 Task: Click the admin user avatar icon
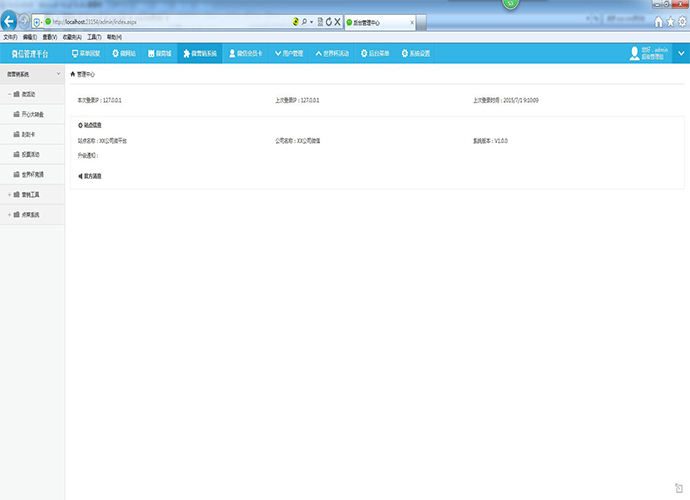[x=634, y=54]
